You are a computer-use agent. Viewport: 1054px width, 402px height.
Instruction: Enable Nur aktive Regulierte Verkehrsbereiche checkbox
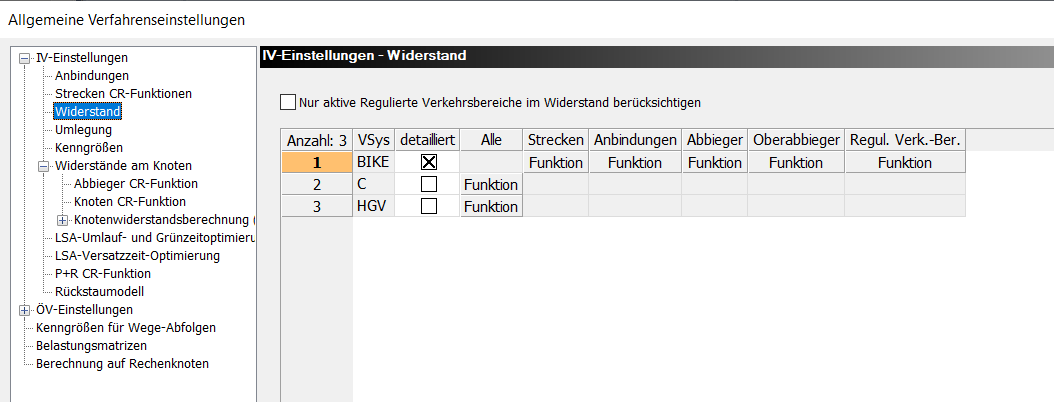289,102
